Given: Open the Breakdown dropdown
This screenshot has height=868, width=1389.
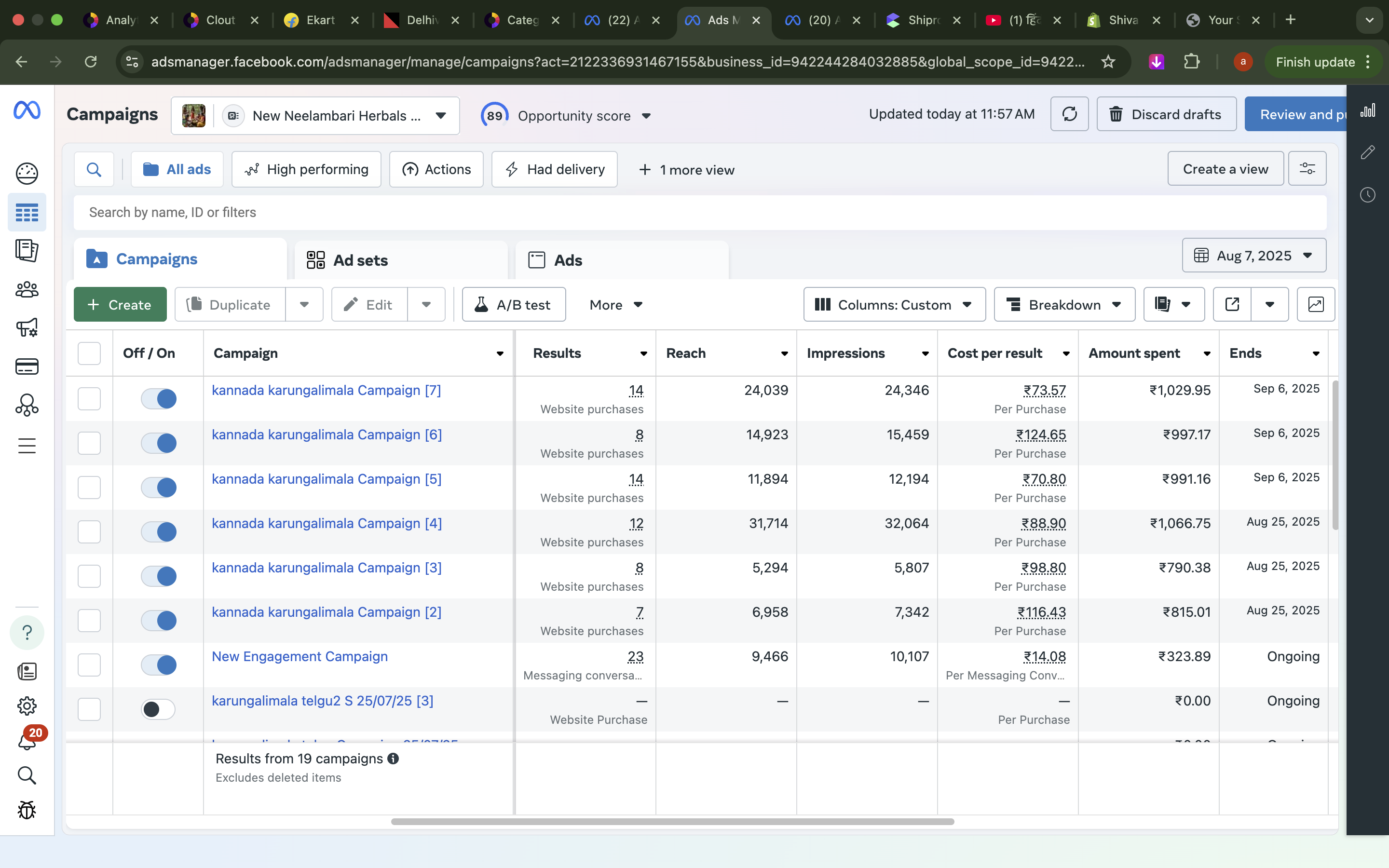Looking at the screenshot, I should point(1063,304).
